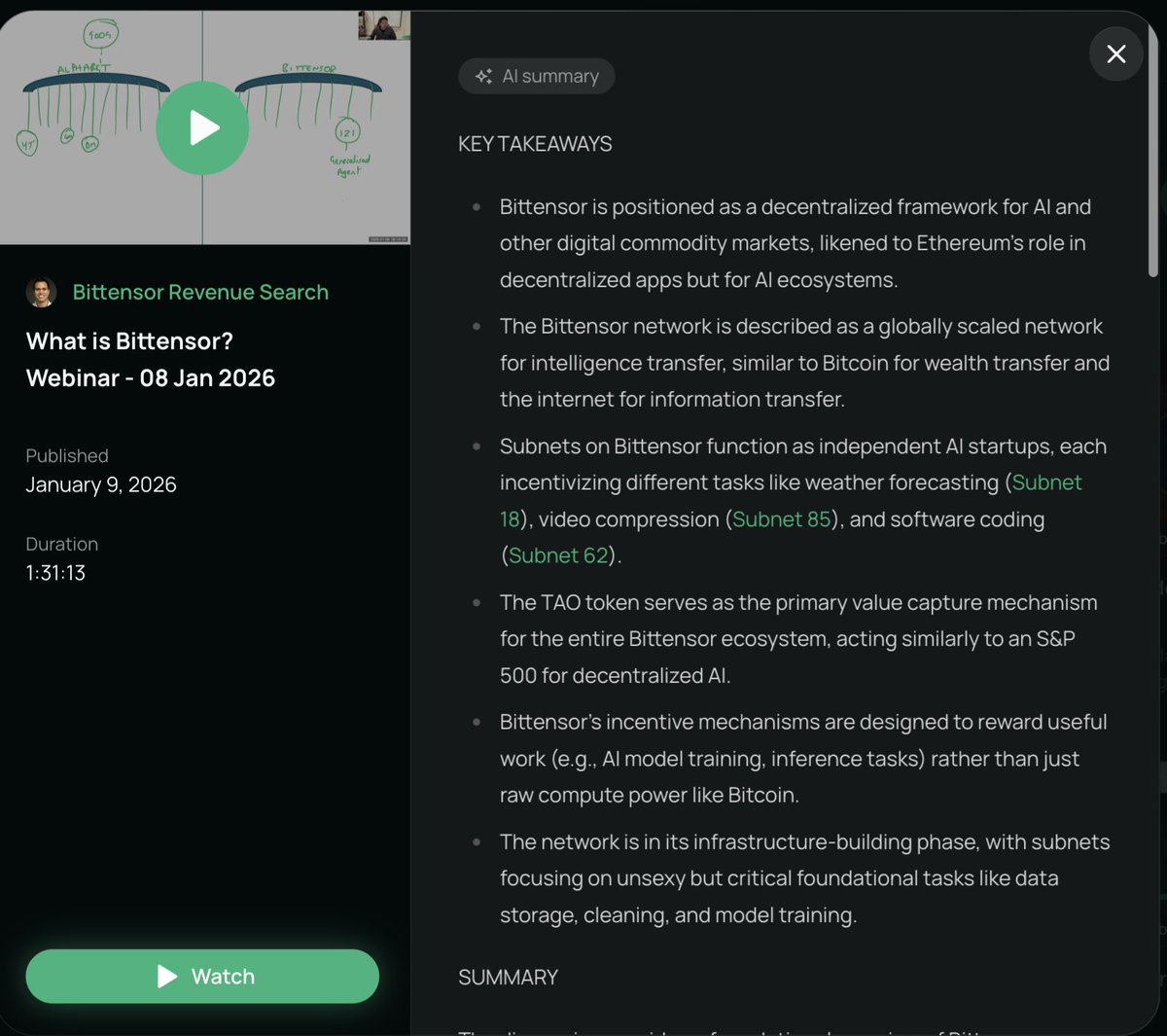Click the takeaway about intelligence transfer network

pyautogui.click(x=805, y=363)
